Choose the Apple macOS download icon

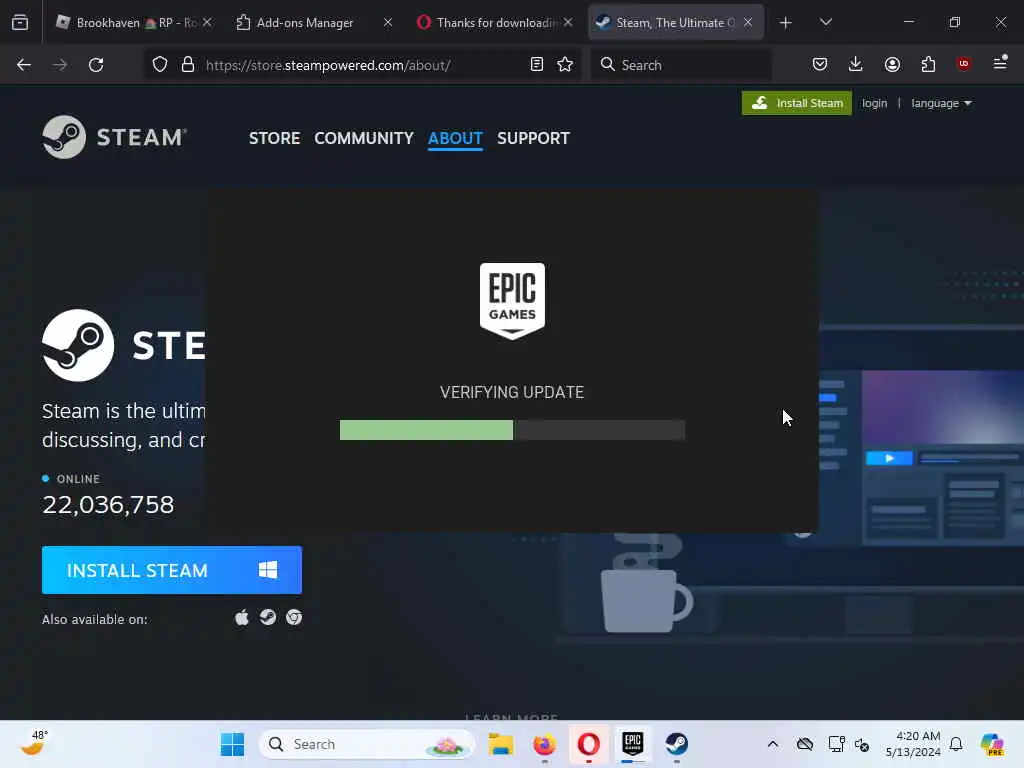242,618
